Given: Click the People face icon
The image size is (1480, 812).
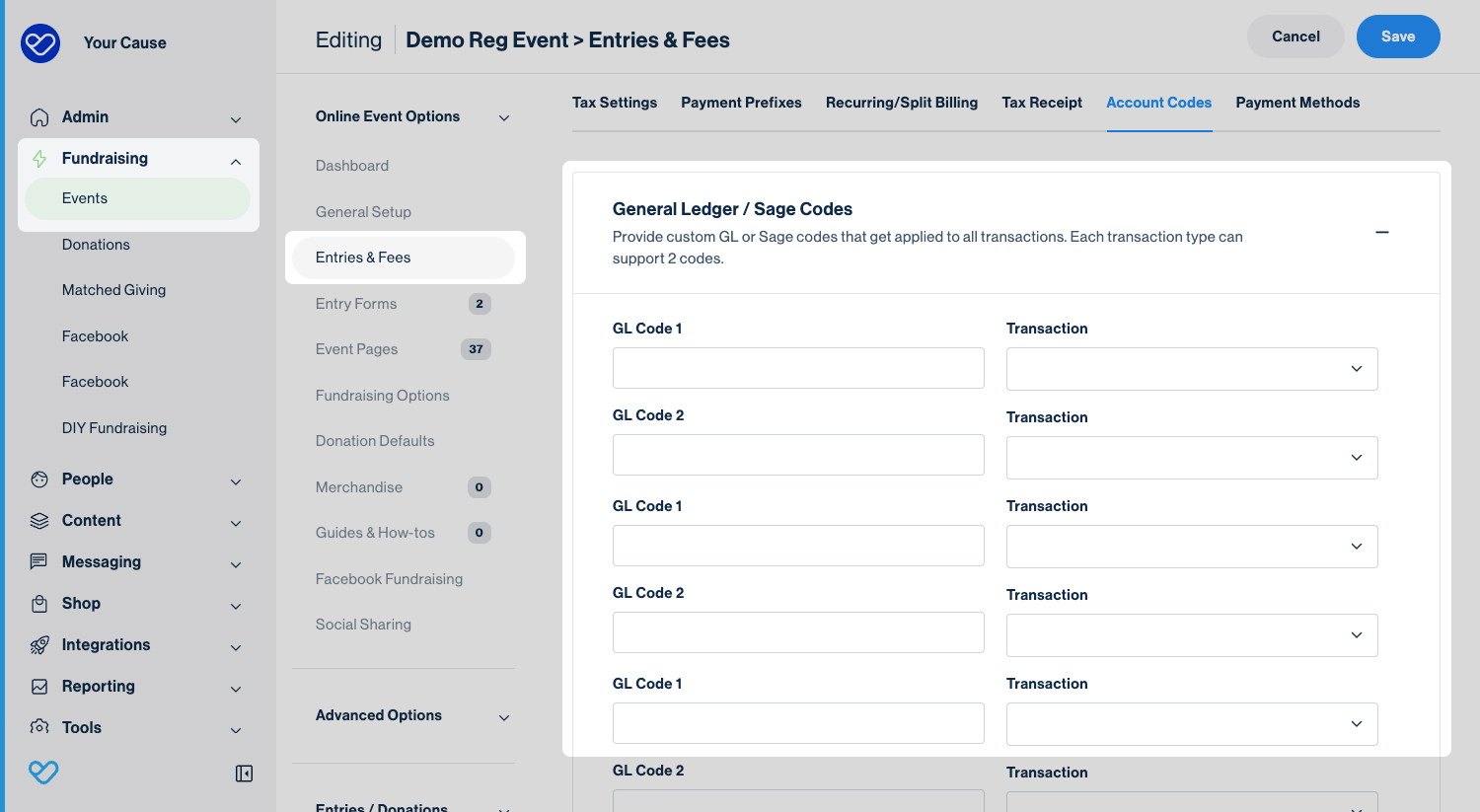Looking at the screenshot, I should [x=39, y=480].
